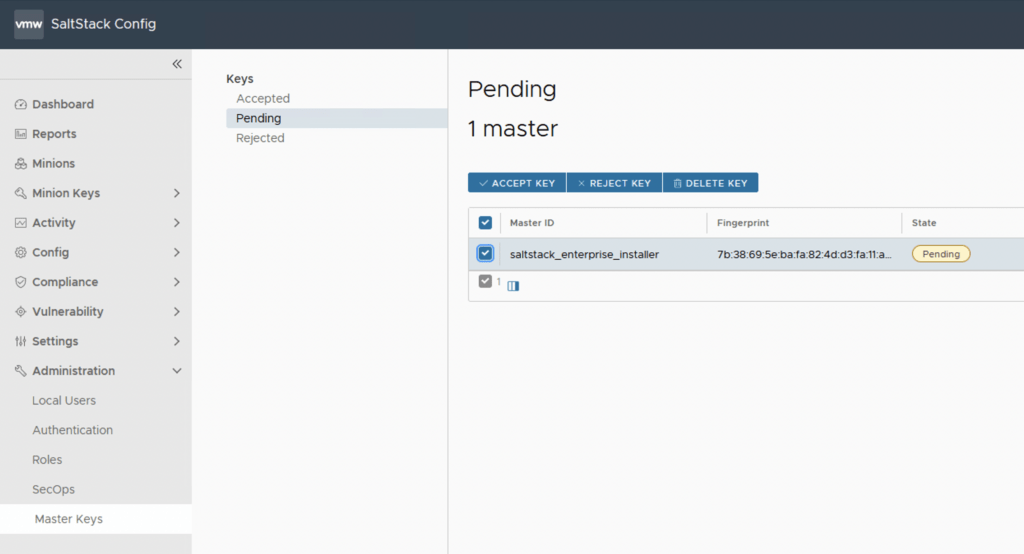Expand the Minion Keys menu chevron
The width and height of the screenshot is (1024, 554).
pyautogui.click(x=177, y=193)
